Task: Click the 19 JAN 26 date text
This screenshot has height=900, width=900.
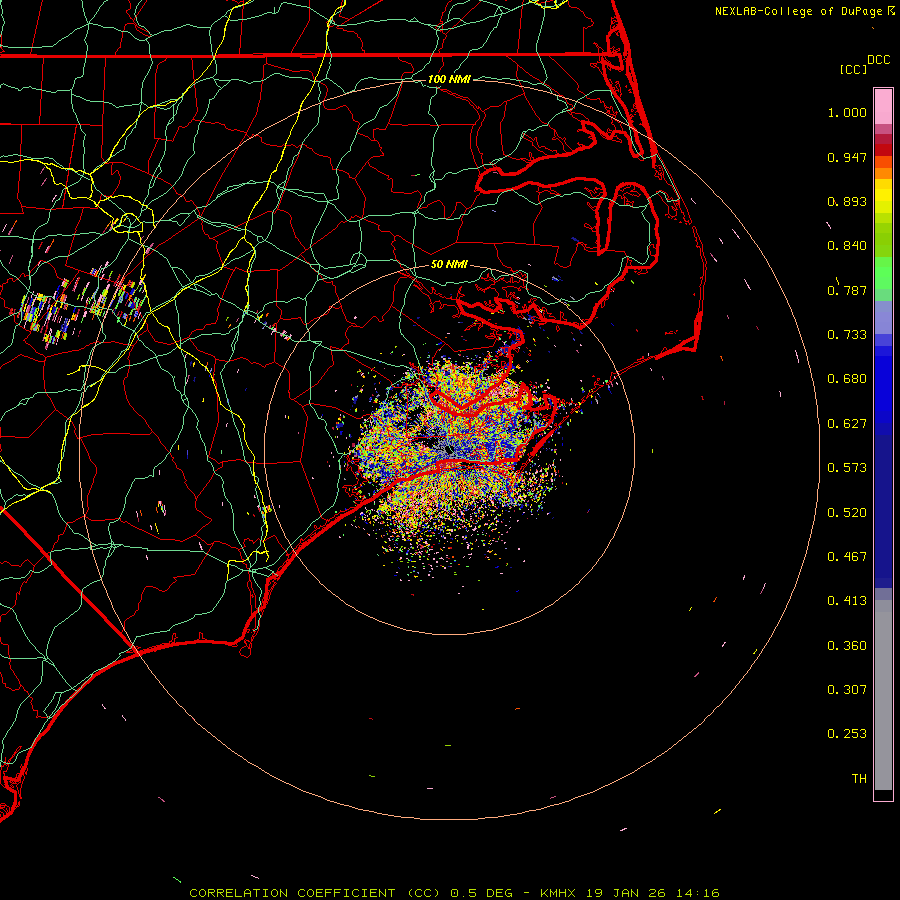Action: tap(627, 893)
